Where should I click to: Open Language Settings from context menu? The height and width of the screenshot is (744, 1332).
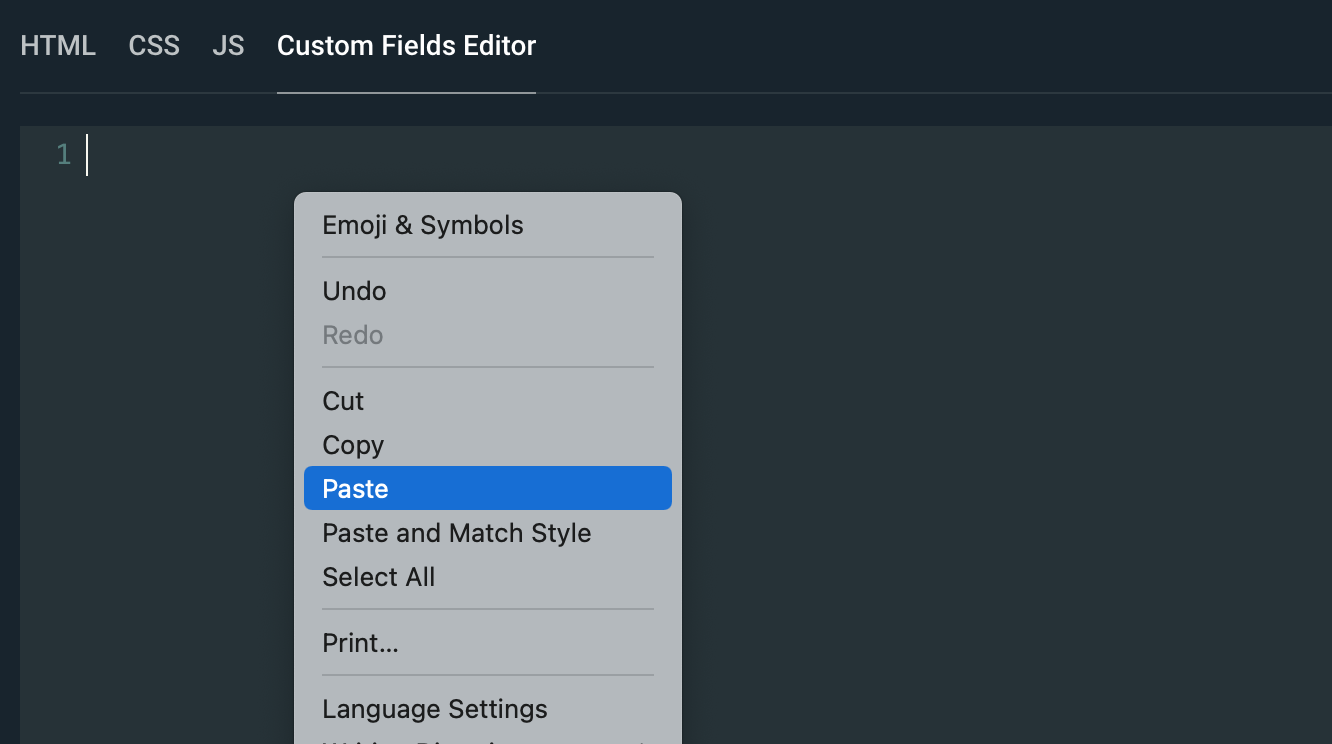[435, 709]
